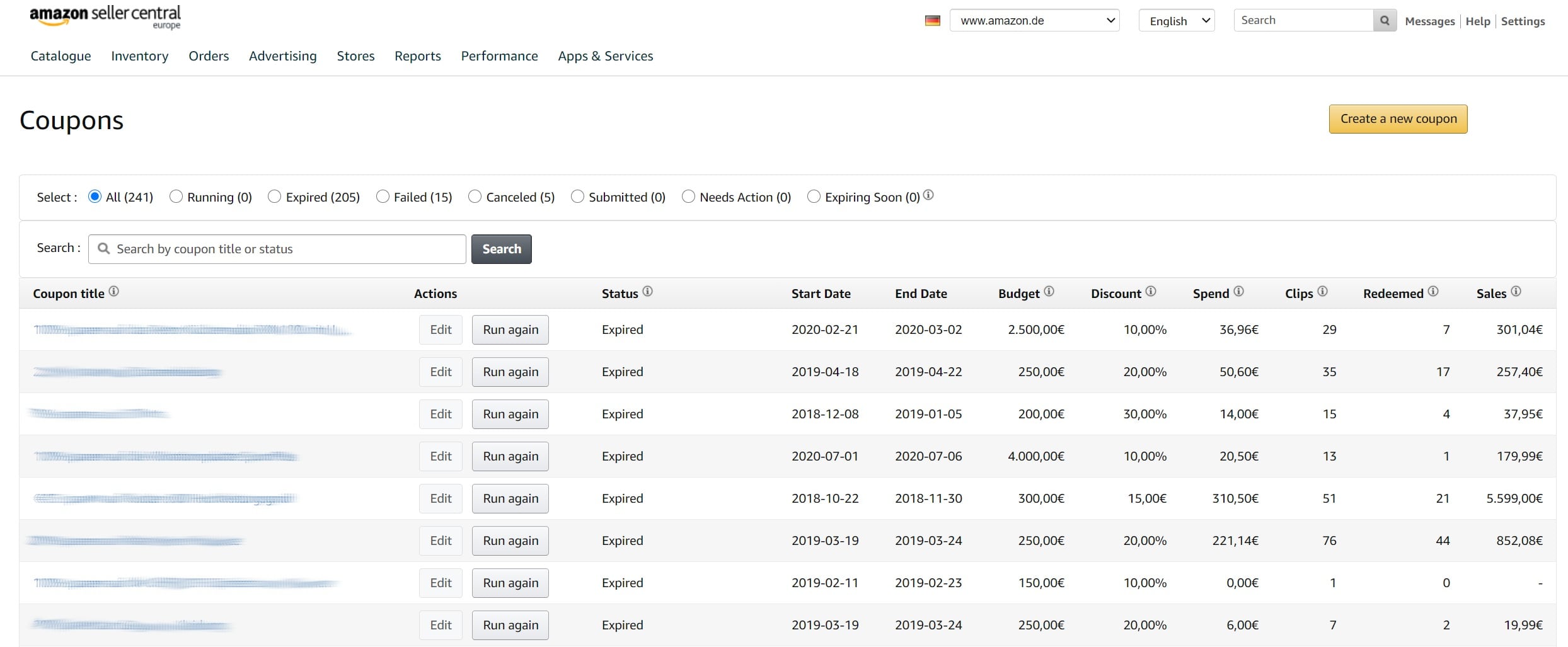Click info icon beside Sales header
1568x647 pixels.
point(1516,291)
